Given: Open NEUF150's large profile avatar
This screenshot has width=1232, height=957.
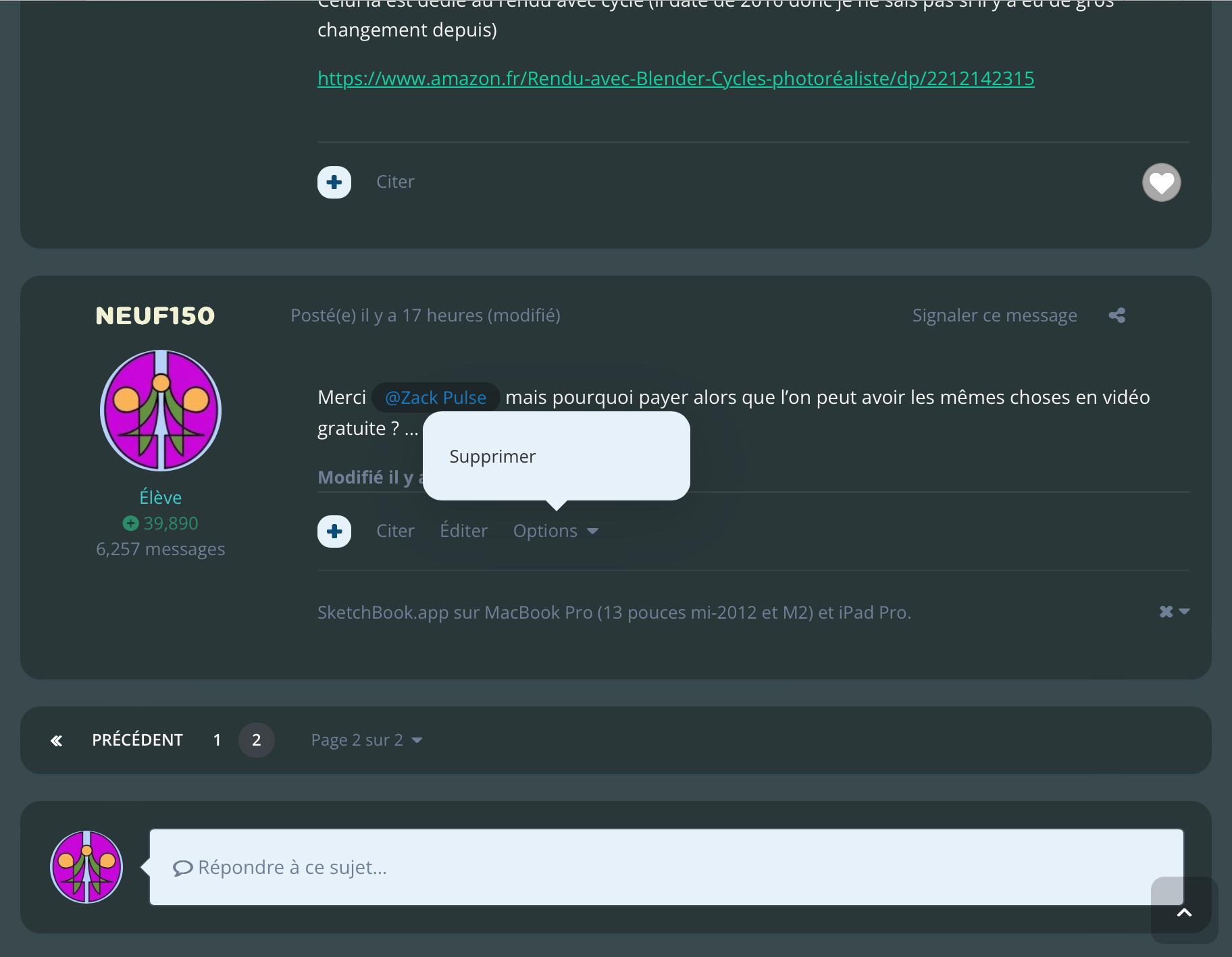Looking at the screenshot, I should (x=161, y=411).
